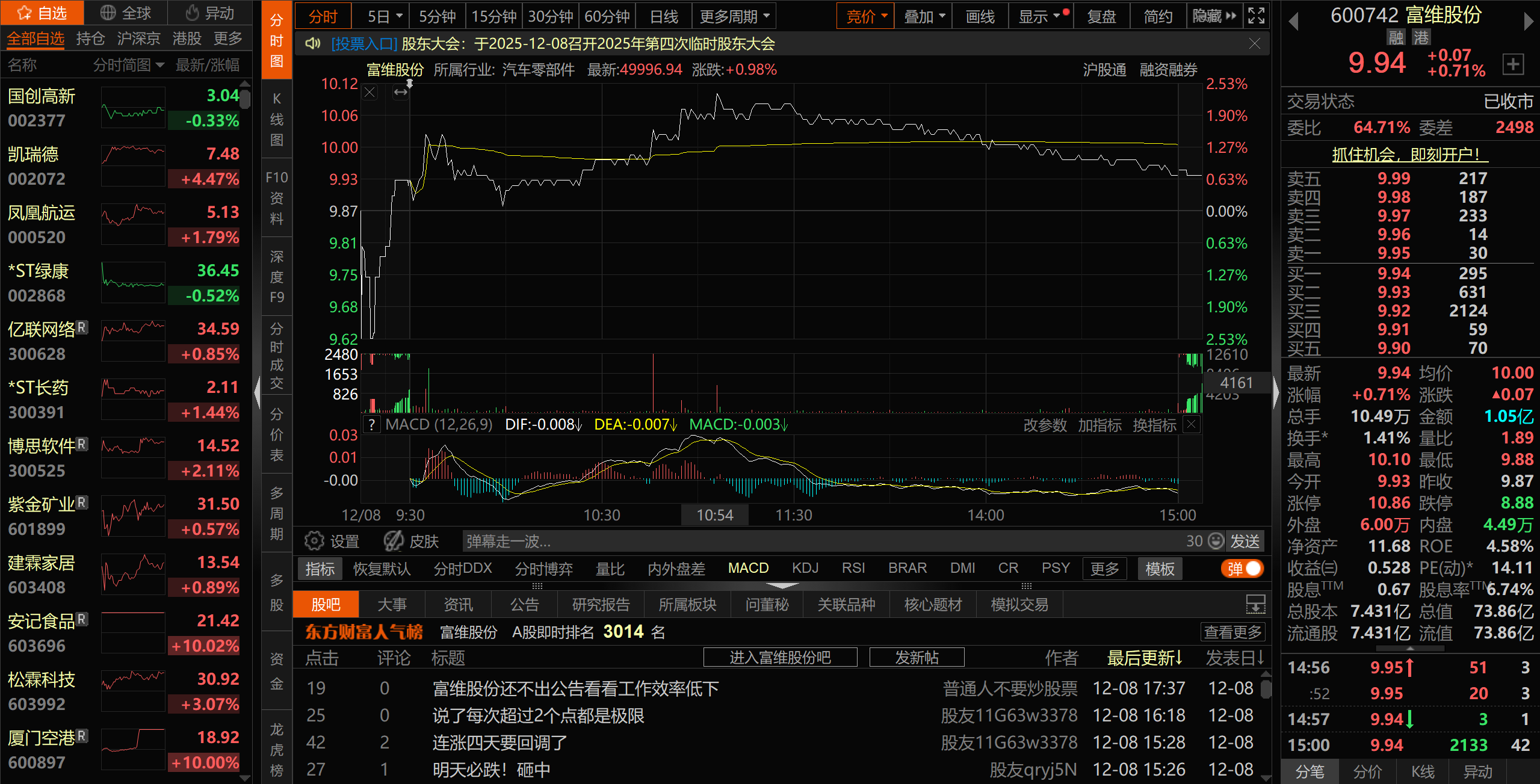Screen dimensions: 1540x784
Task: Open the 更多周期 dropdown
Action: [734, 16]
